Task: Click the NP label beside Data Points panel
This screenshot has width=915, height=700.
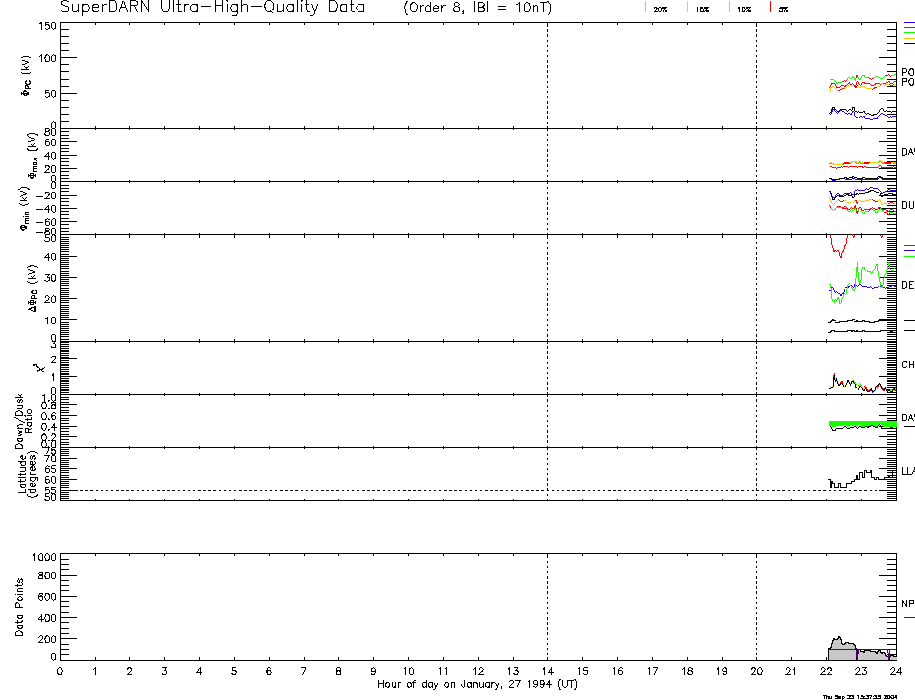Action: pos(907,604)
